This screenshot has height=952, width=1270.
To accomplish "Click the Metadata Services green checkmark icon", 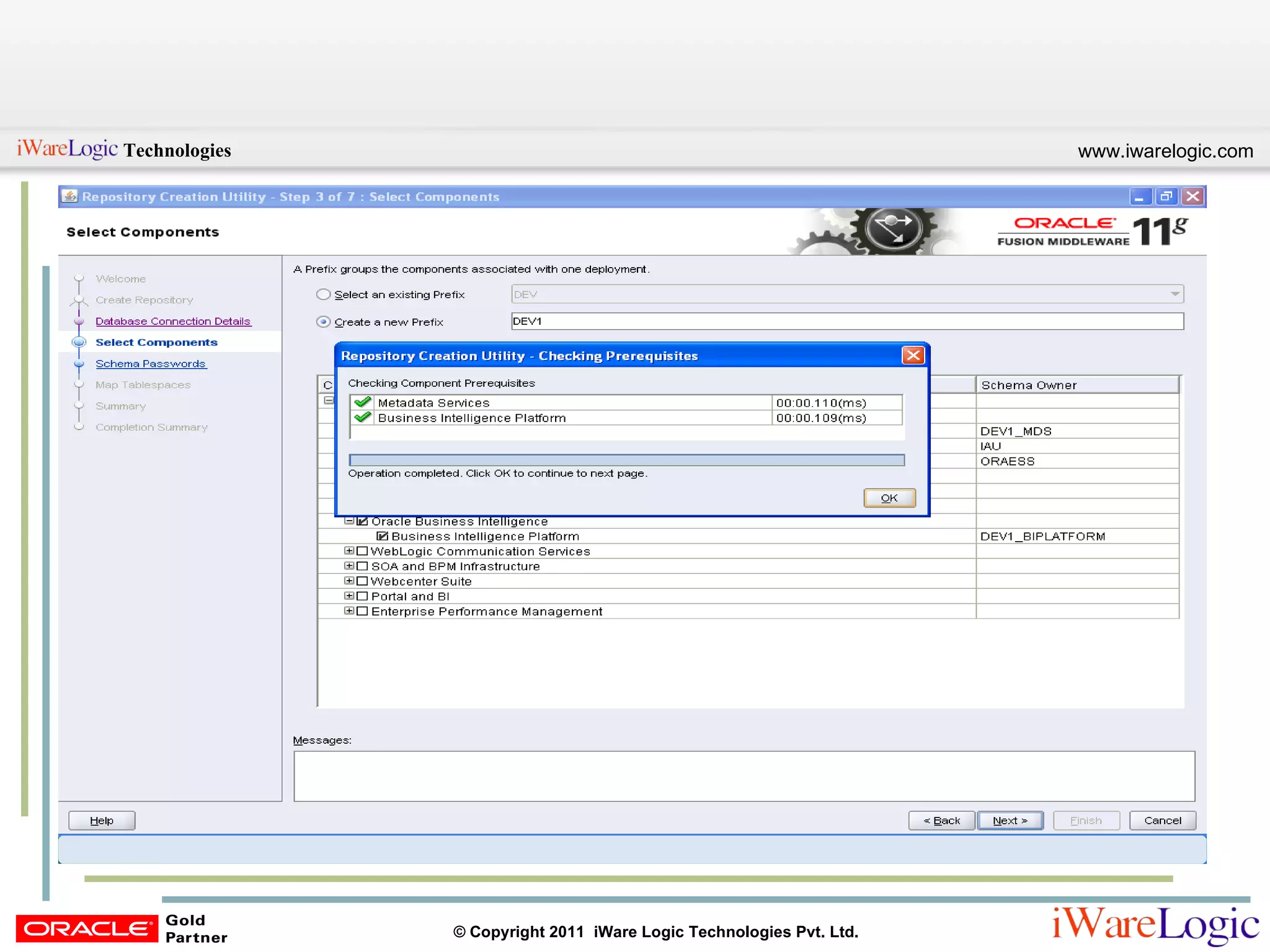I will 363,402.
